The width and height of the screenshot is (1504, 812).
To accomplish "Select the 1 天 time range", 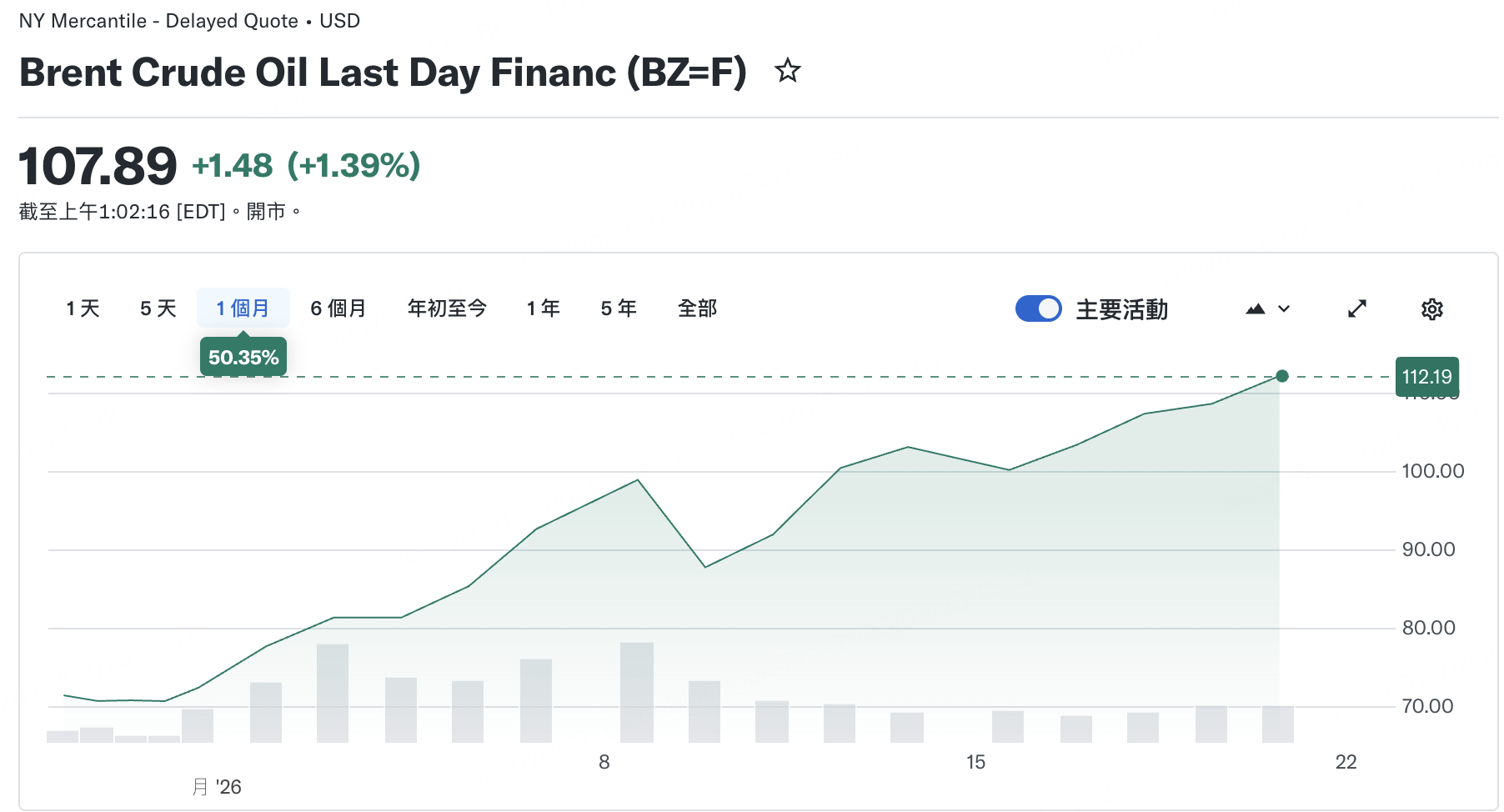I will [83, 309].
